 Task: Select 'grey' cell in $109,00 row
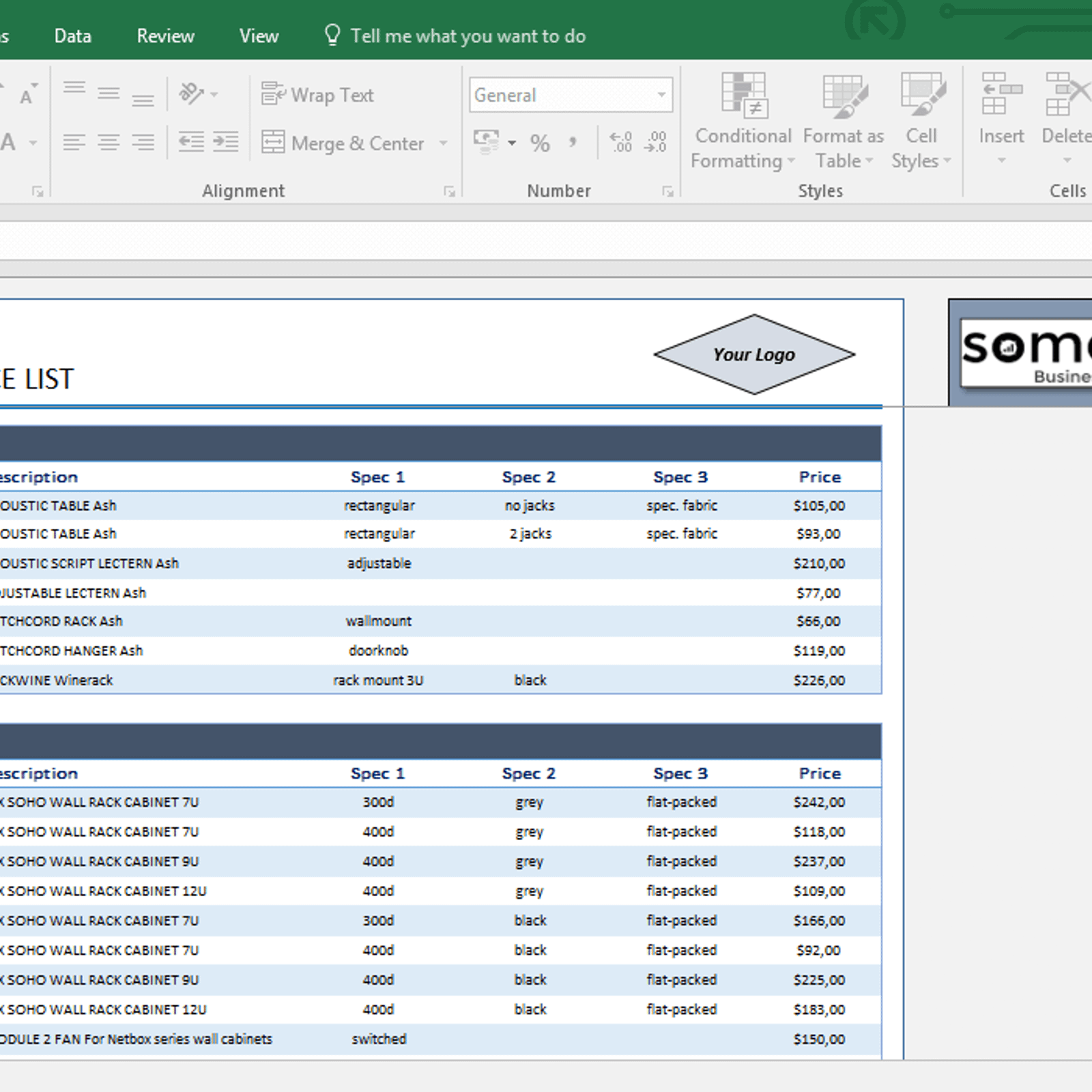[530, 891]
